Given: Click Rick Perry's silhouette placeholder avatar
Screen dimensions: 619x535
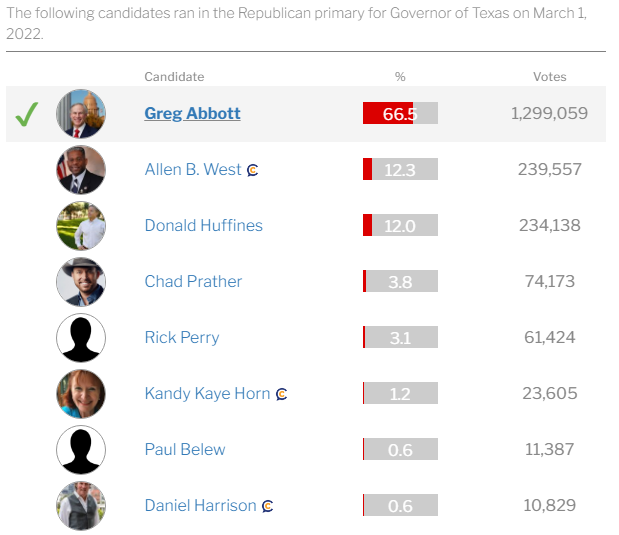Looking at the screenshot, I should pos(81,338).
